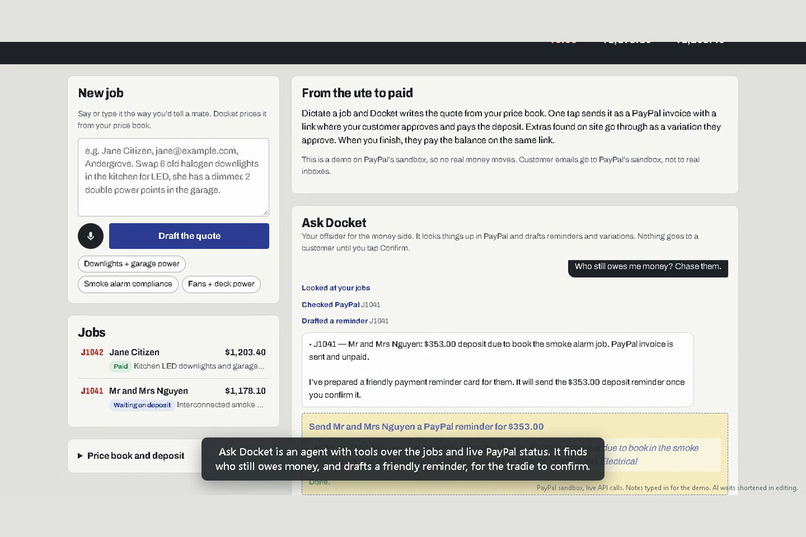Screen dimensions: 806x537
Task: Click the Waiting on deposit badge
Action: (x=142, y=405)
